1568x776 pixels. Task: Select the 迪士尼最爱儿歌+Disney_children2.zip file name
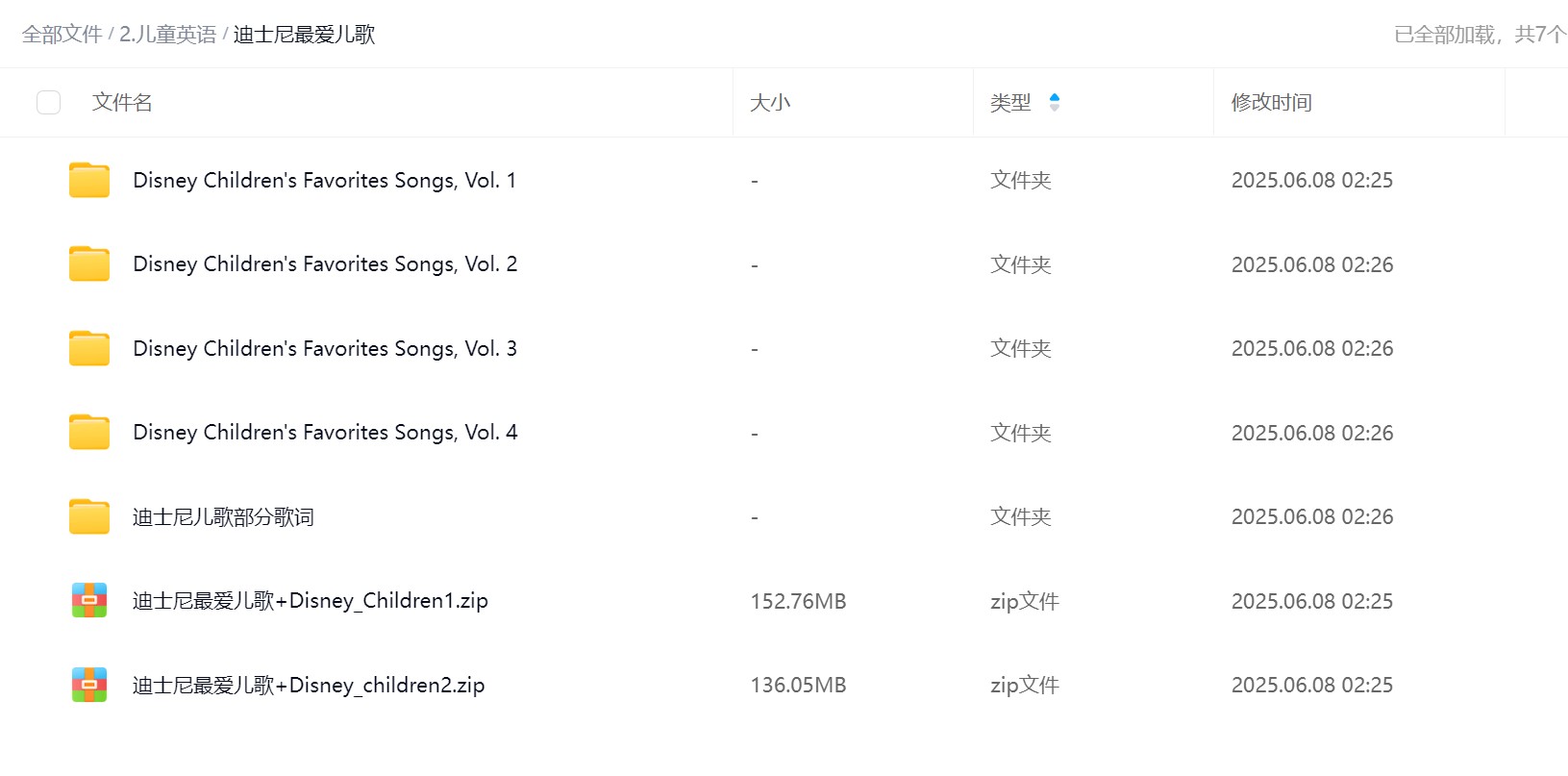coord(309,685)
